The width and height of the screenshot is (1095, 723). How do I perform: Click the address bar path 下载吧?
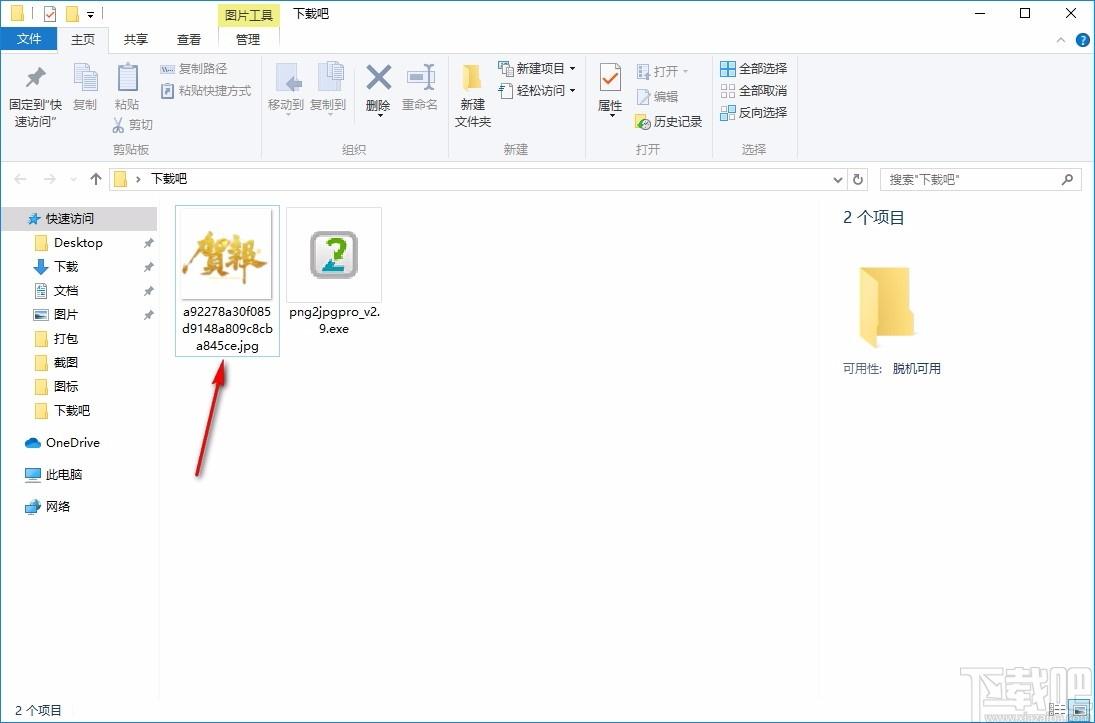click(169, 179)
